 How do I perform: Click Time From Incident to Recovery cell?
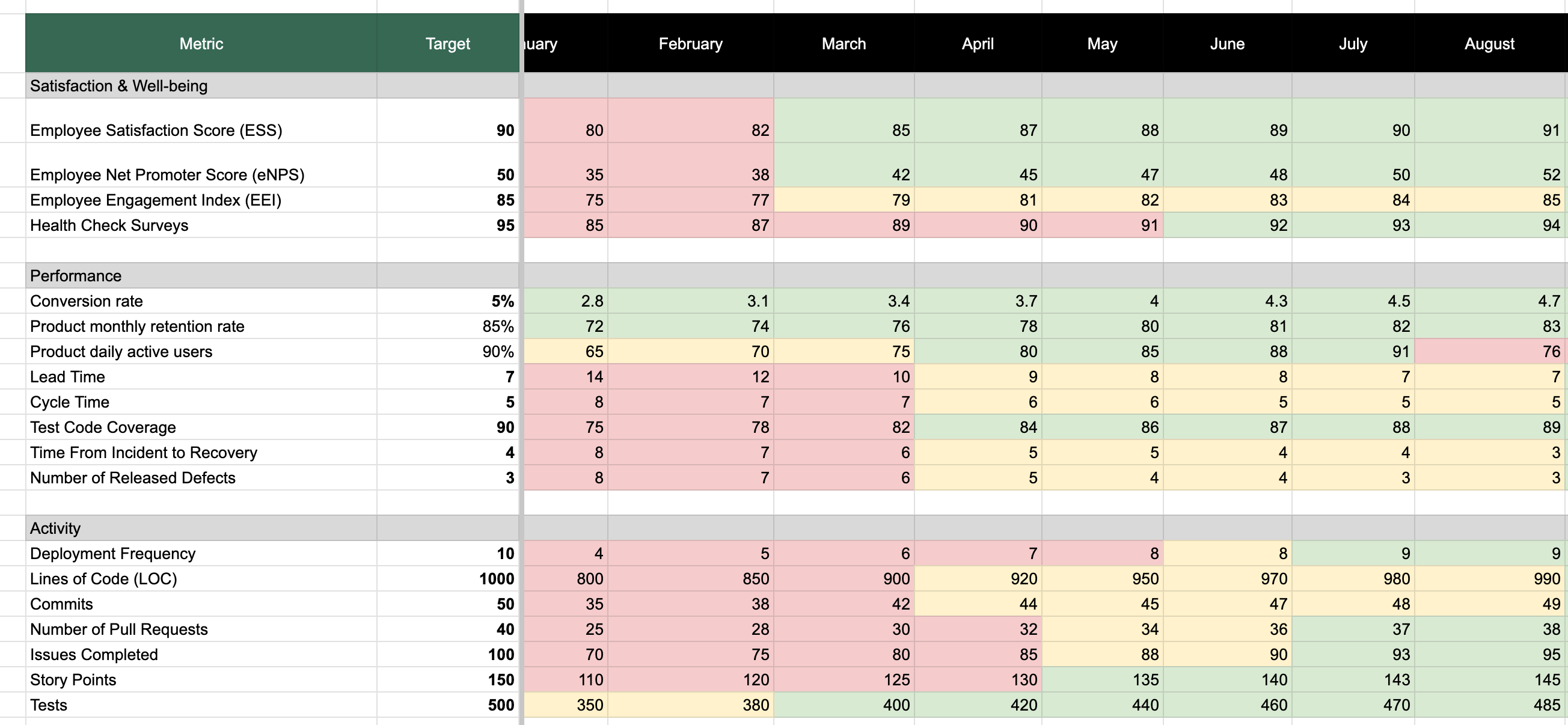point(201,452)
